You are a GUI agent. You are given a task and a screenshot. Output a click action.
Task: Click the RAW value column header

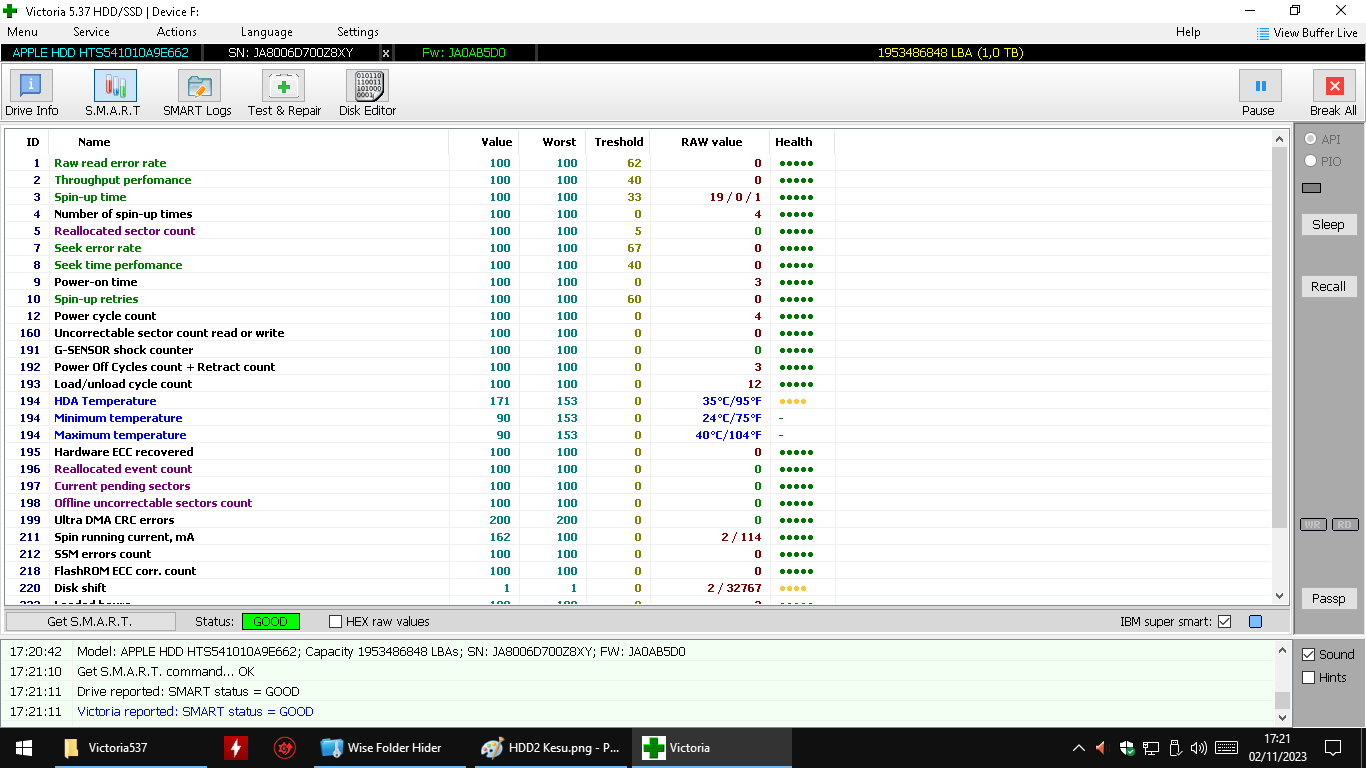pos(711,142)
